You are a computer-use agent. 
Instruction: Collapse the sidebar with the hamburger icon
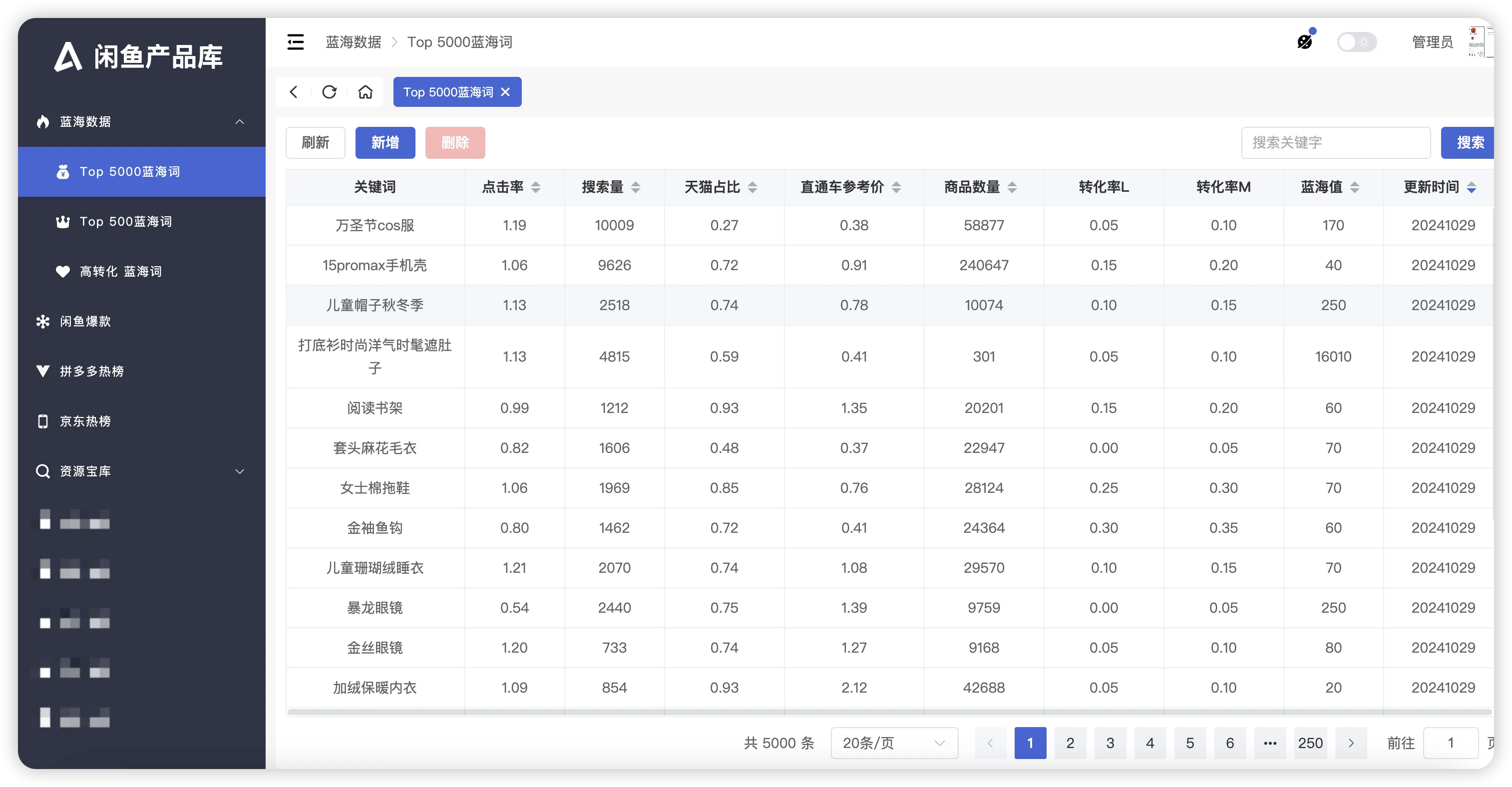click(295, 42)
